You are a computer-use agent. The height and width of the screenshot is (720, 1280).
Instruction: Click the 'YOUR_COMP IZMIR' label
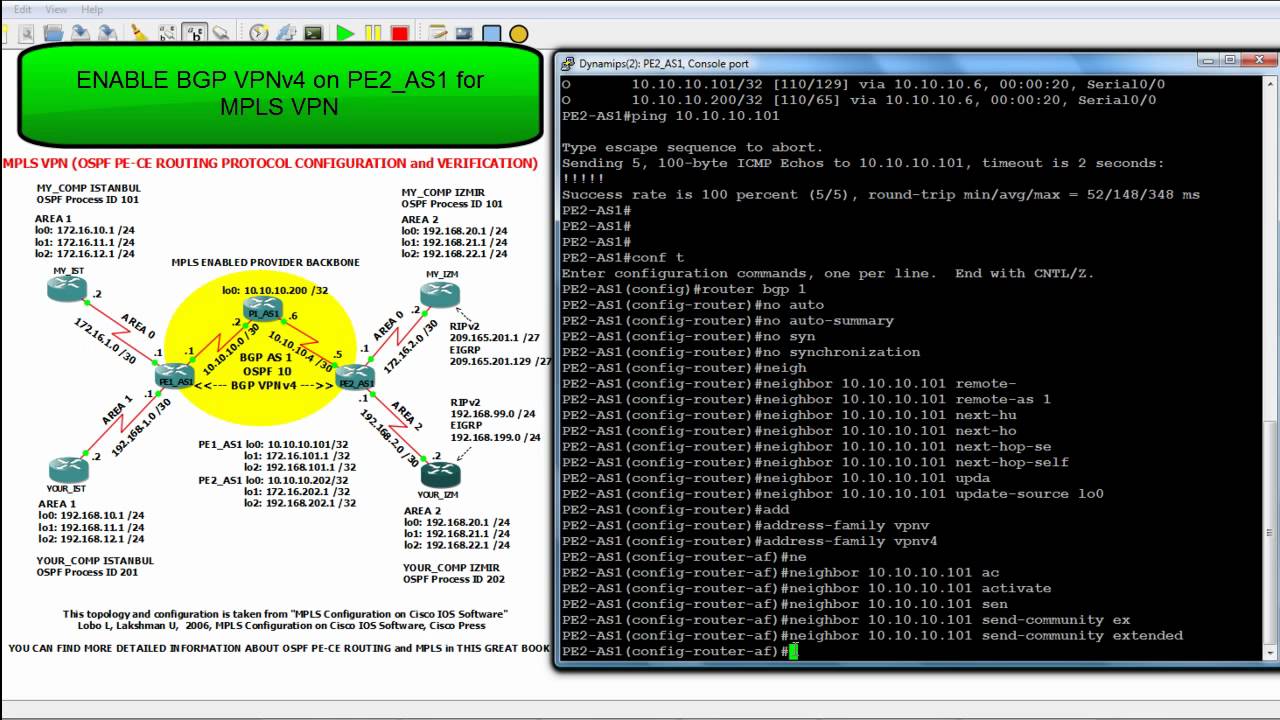(453, 567)
